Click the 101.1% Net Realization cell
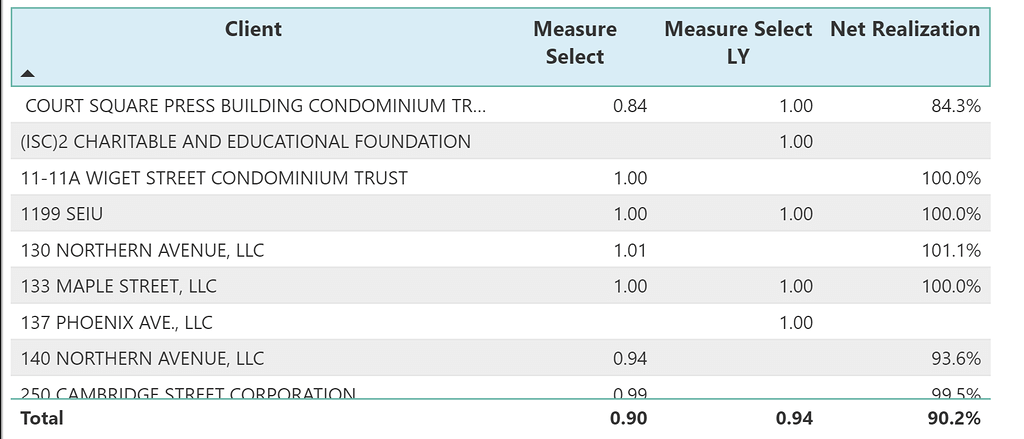The image size is (1024, 439). pos(951,250)
